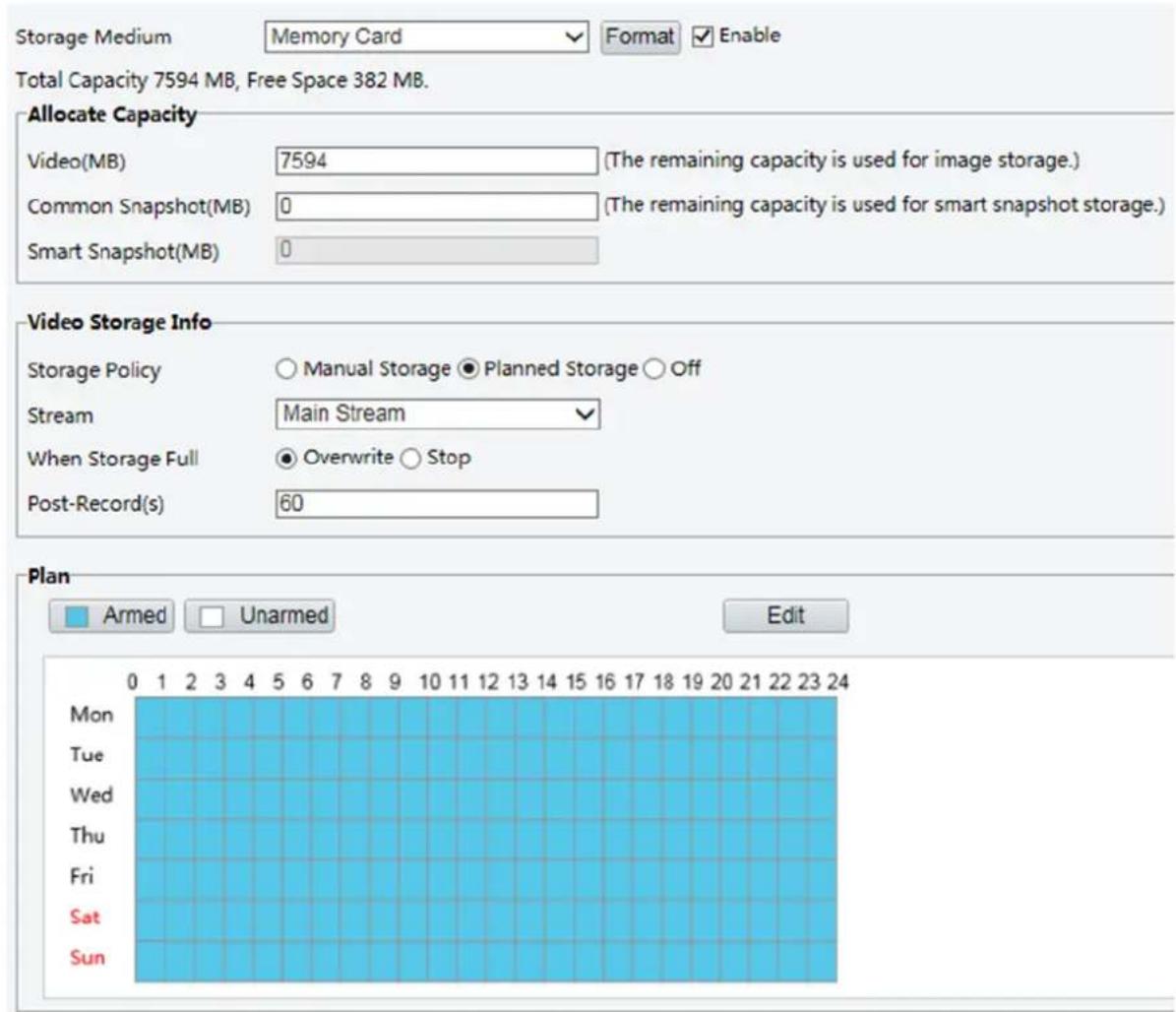Screen dimensions: 1176x1012
Task: Click the Format button
Action: pyautogui.click(x=640, y=36)
